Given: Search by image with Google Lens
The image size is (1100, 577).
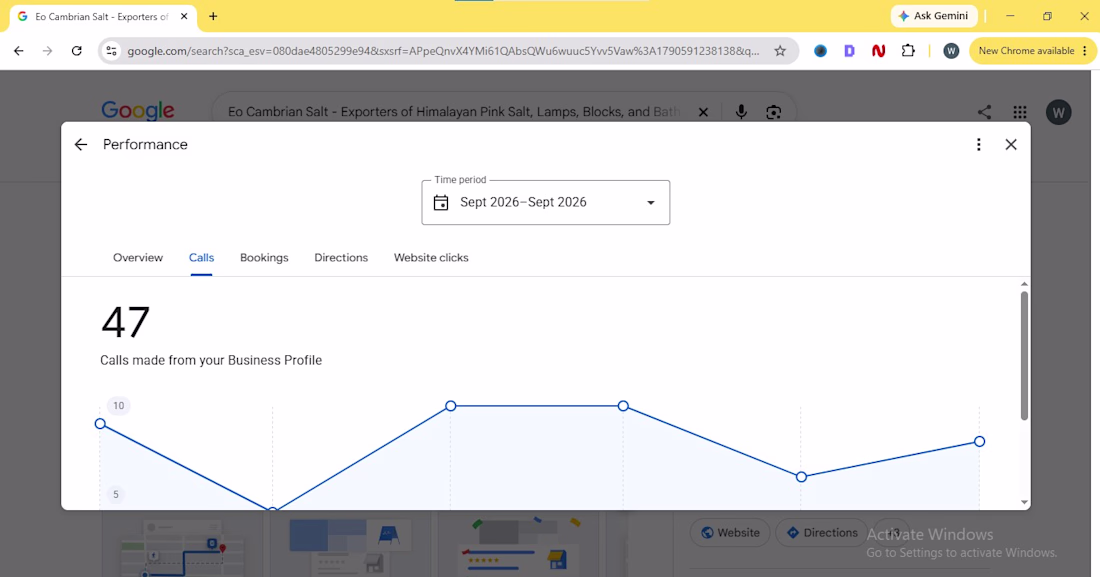Looking at the screenshot, I should click(773, 112).
